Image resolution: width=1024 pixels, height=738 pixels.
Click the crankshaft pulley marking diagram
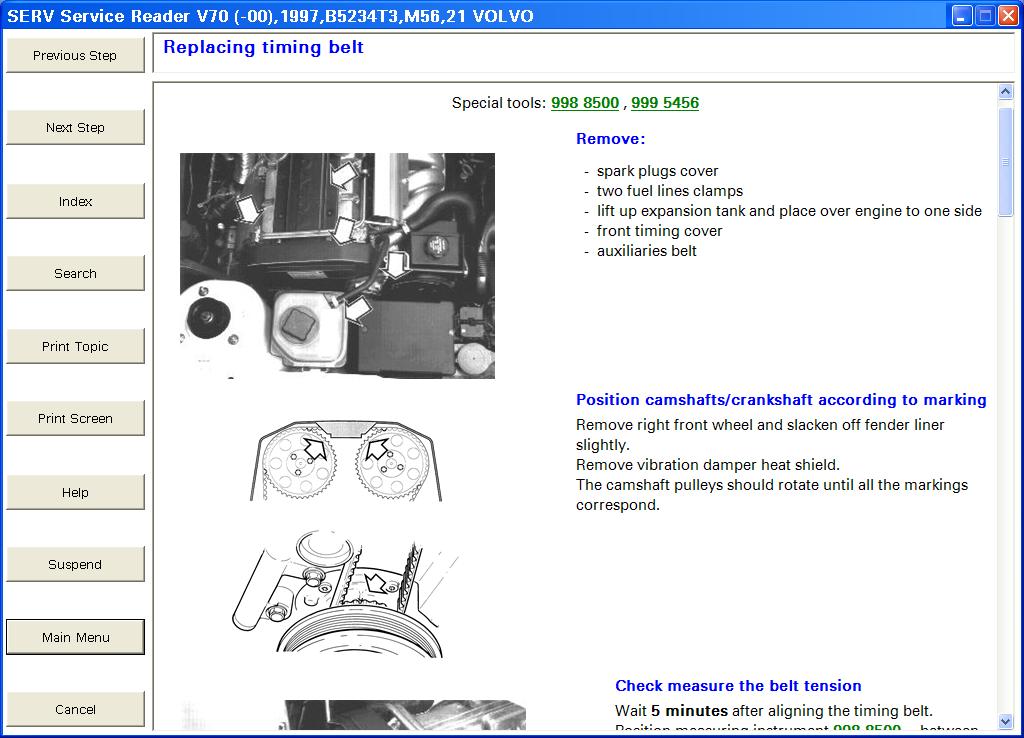346,593
